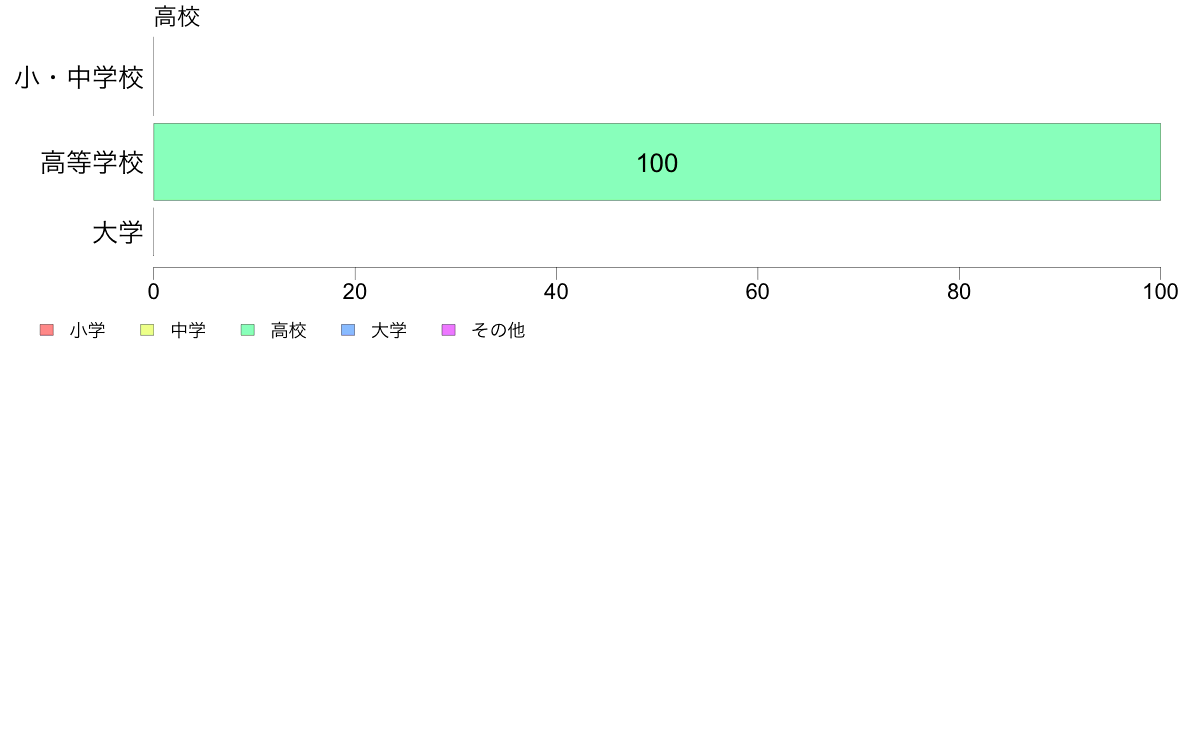Select the 中学 legend label
The width and height of the screenshot is (1188, 736).
click(188, 330)
